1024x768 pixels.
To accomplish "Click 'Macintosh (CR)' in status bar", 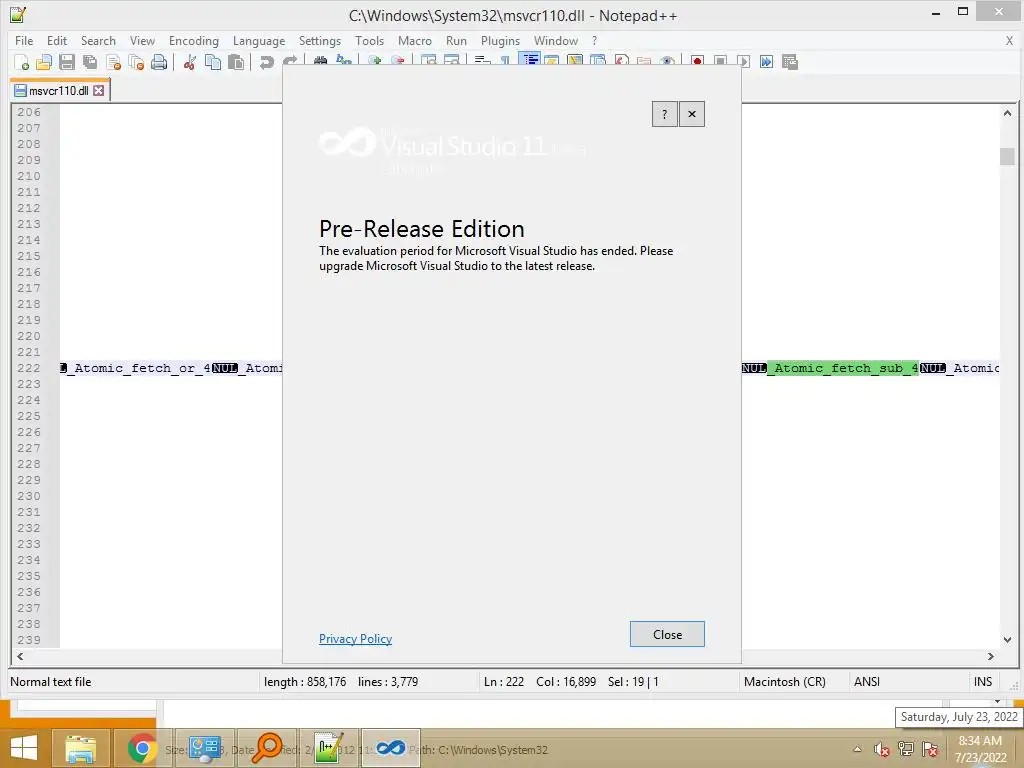I will coord(784,682).
